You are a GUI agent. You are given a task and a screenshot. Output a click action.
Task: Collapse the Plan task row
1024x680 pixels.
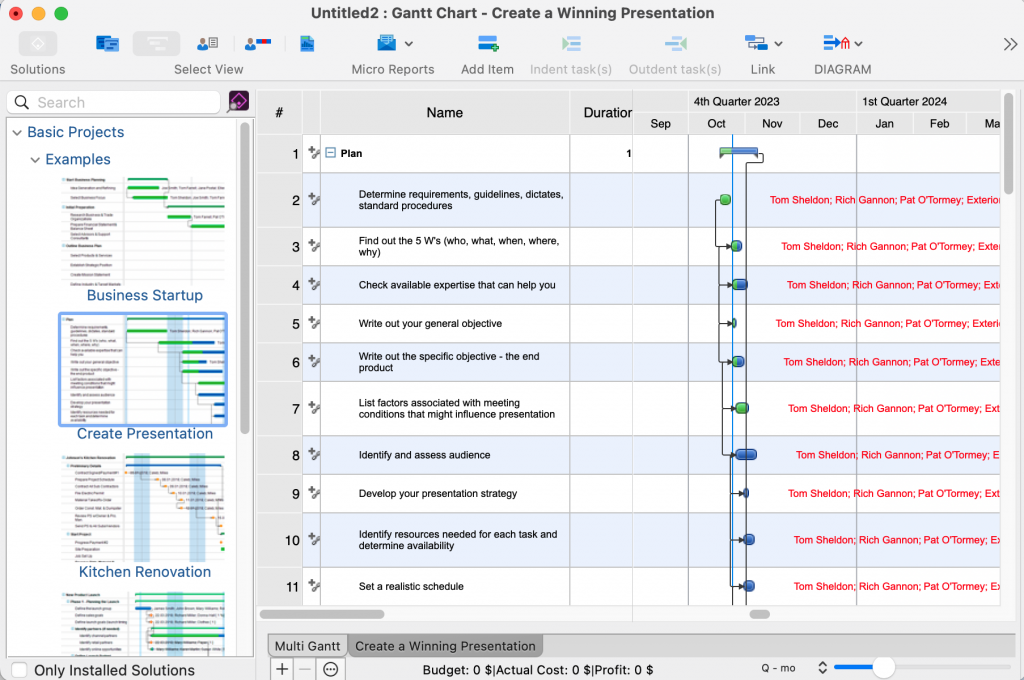(x=334, y=153)
